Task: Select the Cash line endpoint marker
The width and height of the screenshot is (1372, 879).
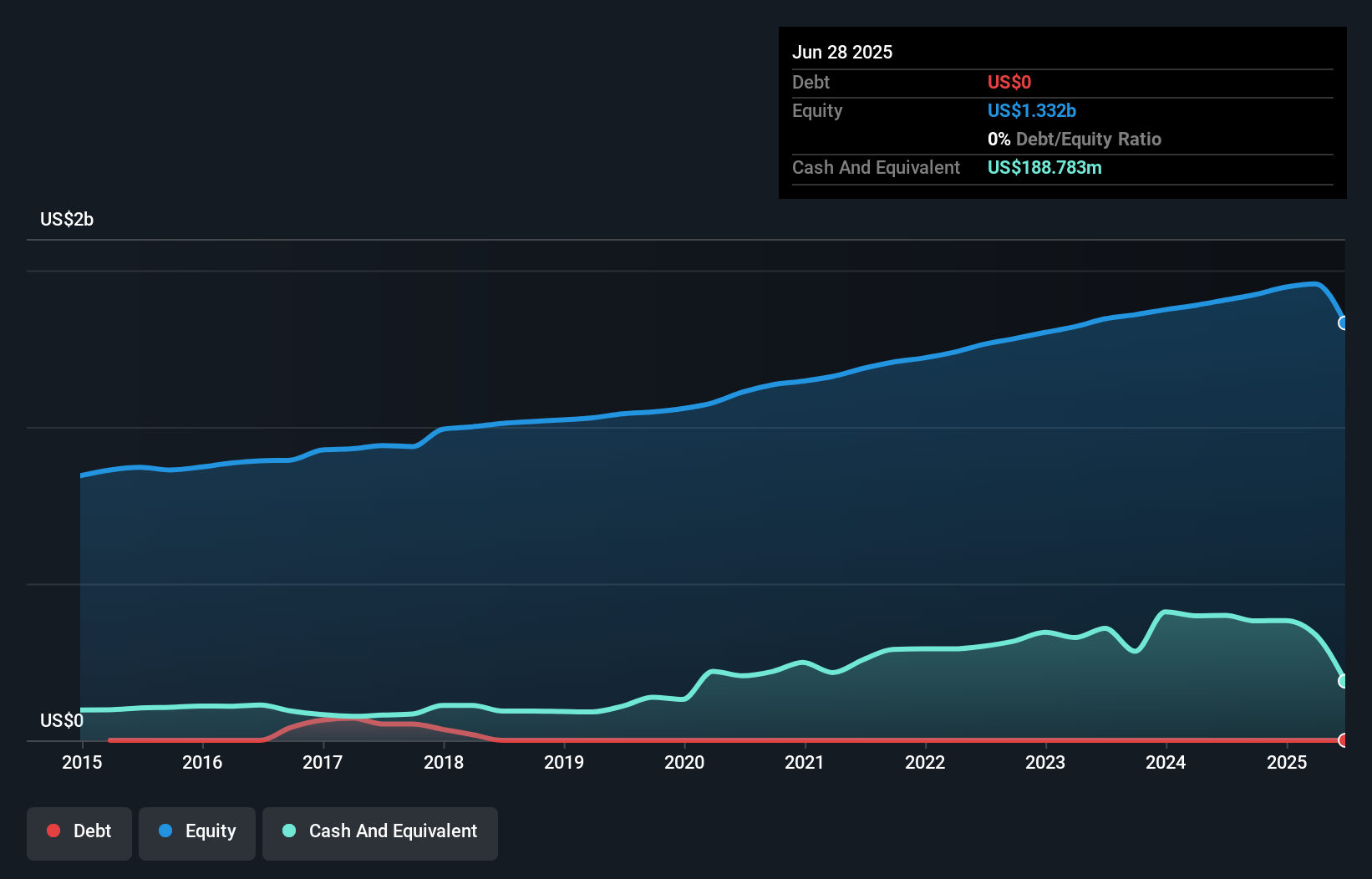Action: click(1344, 681)
